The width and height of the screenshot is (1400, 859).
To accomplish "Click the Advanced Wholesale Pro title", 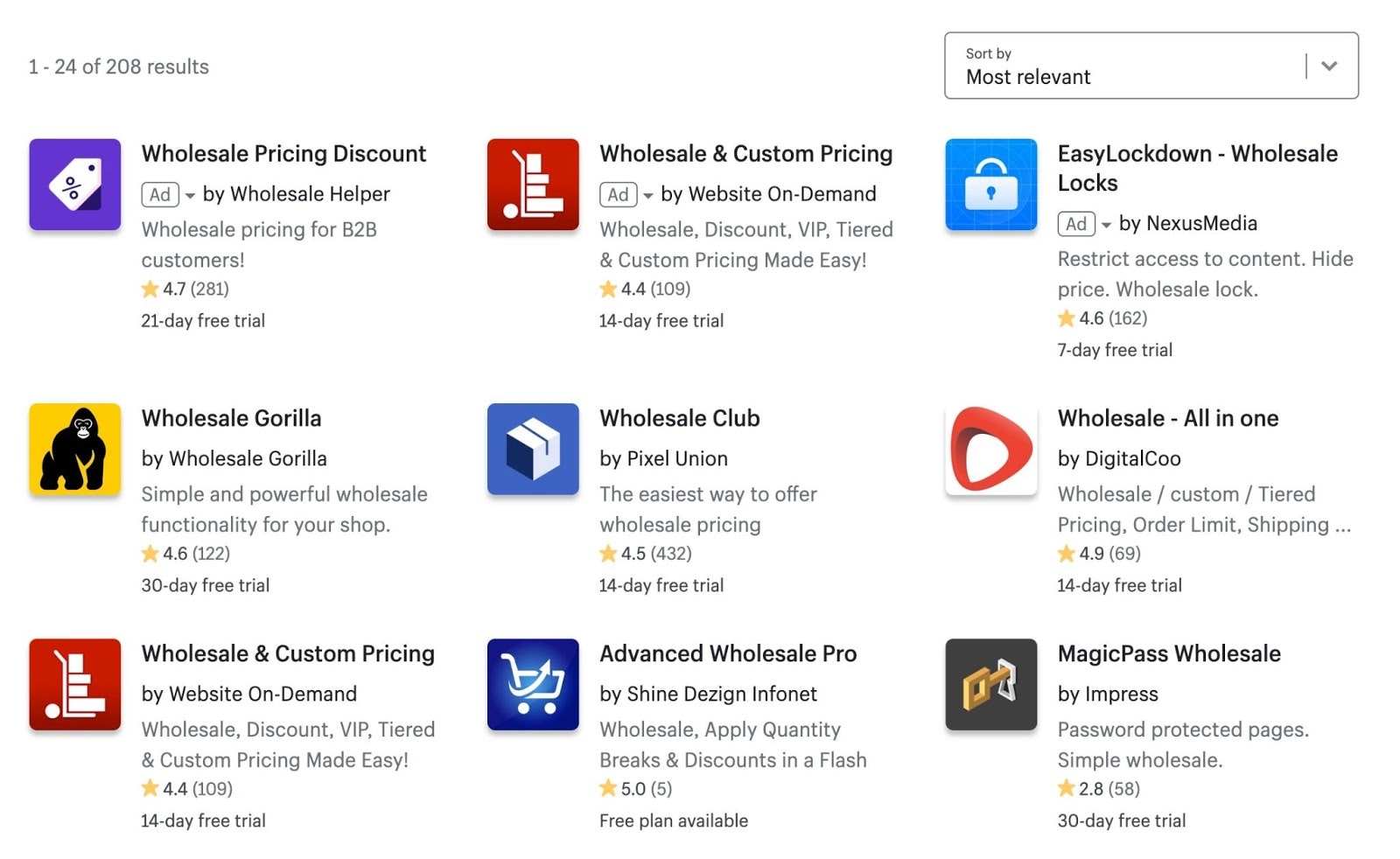I will pyautogui.click(x=727, y=653).
